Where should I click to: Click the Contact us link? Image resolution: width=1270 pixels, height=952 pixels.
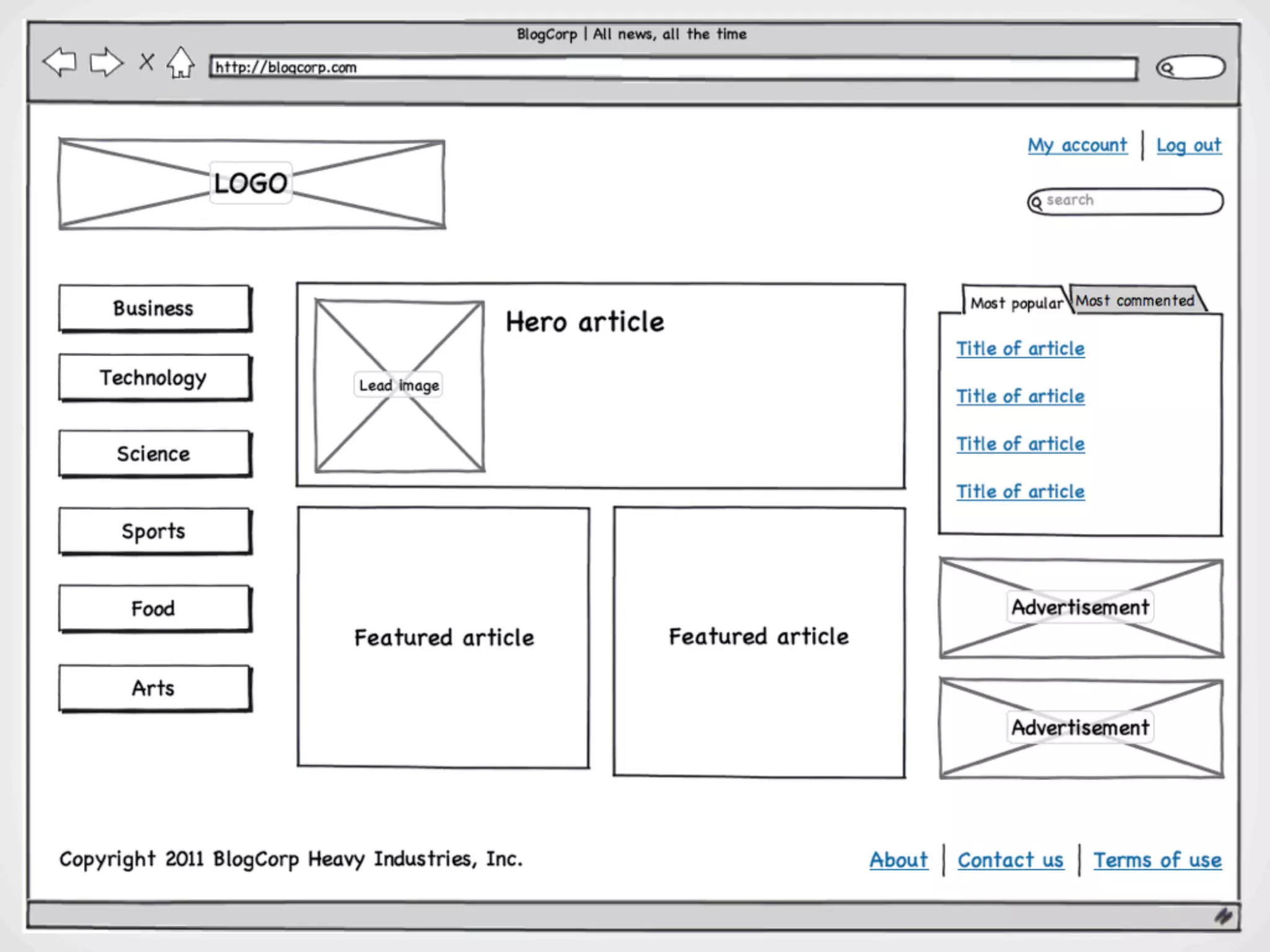click(x=1010, y=860)
